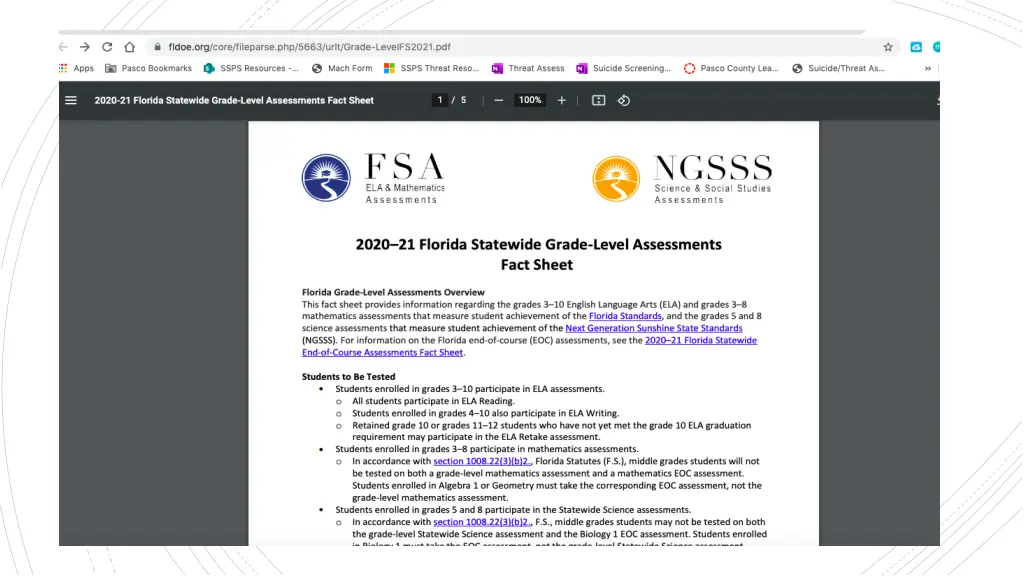This screenshot has width=1024, height=576.
Task: Open the Suicide/Threat As... bookmark
Action: point(839,68)
